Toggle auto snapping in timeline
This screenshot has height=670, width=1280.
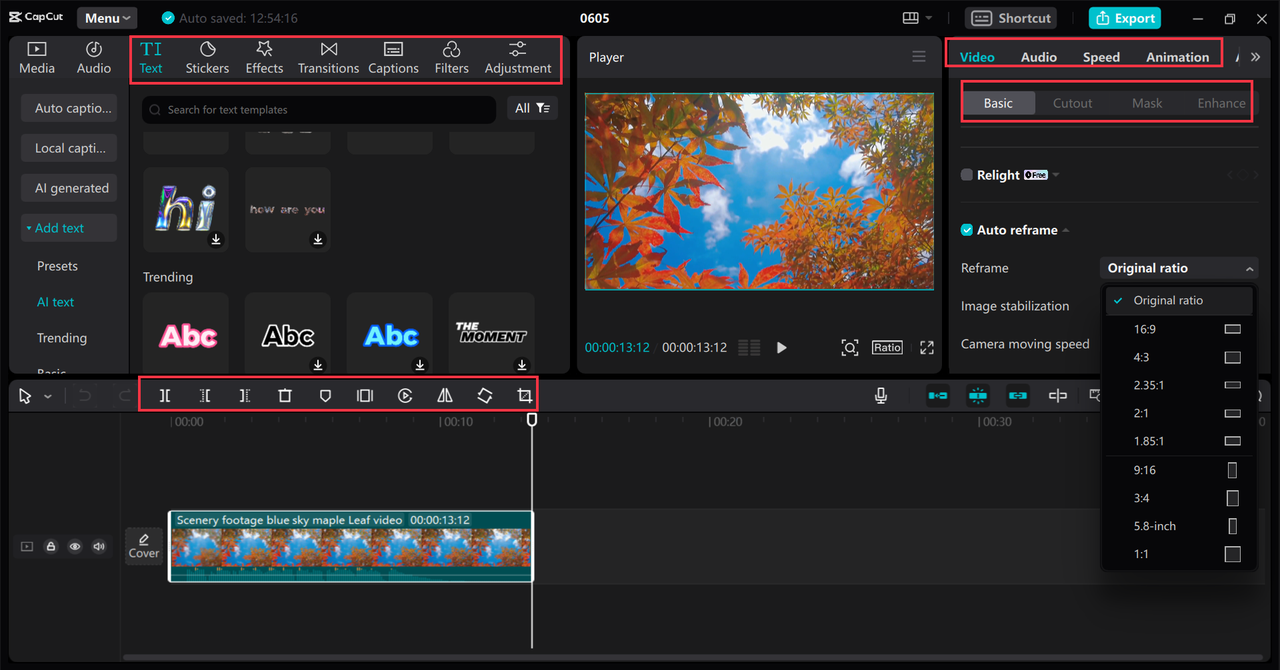tap(978, 396)
